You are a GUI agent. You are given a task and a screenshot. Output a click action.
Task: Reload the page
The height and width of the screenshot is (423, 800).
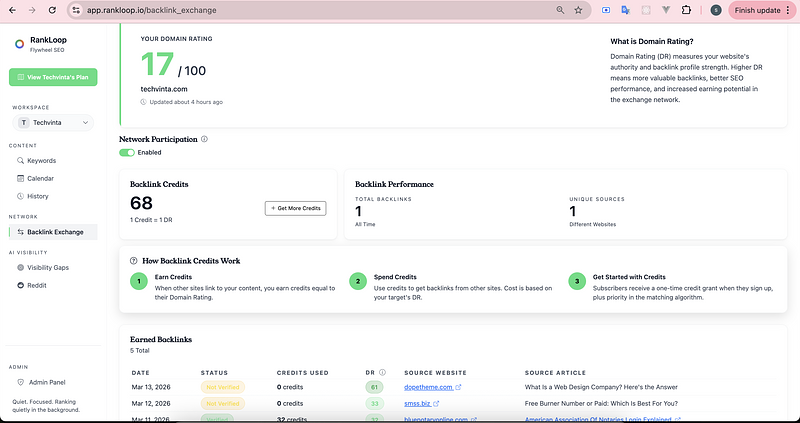51,10
